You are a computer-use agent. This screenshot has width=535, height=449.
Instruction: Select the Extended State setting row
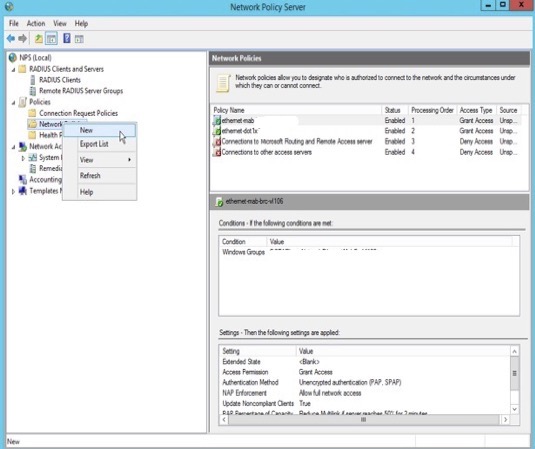(x=364, y=362)
